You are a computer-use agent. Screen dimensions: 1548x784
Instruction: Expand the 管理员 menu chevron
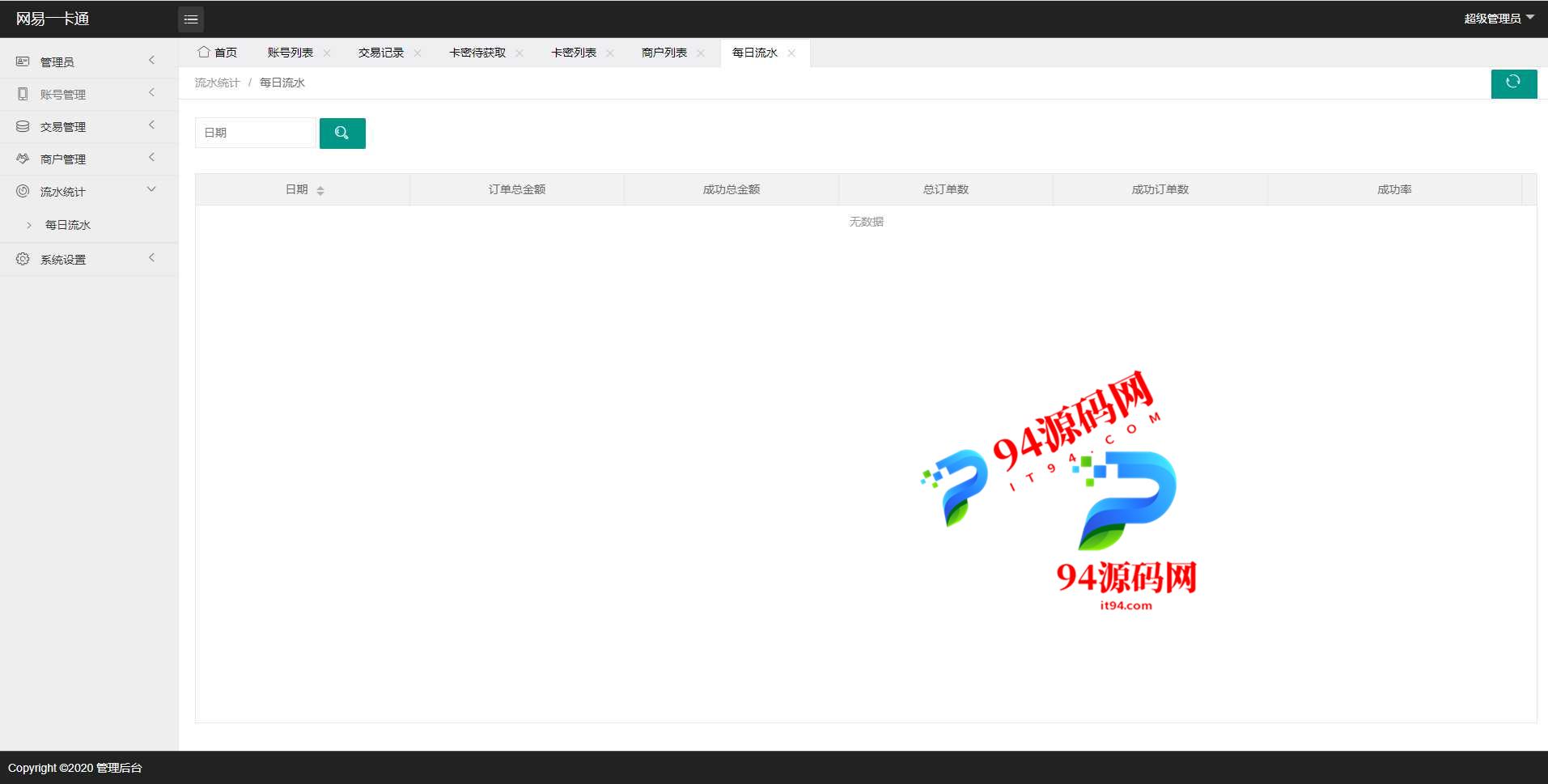tap(151, 61)
